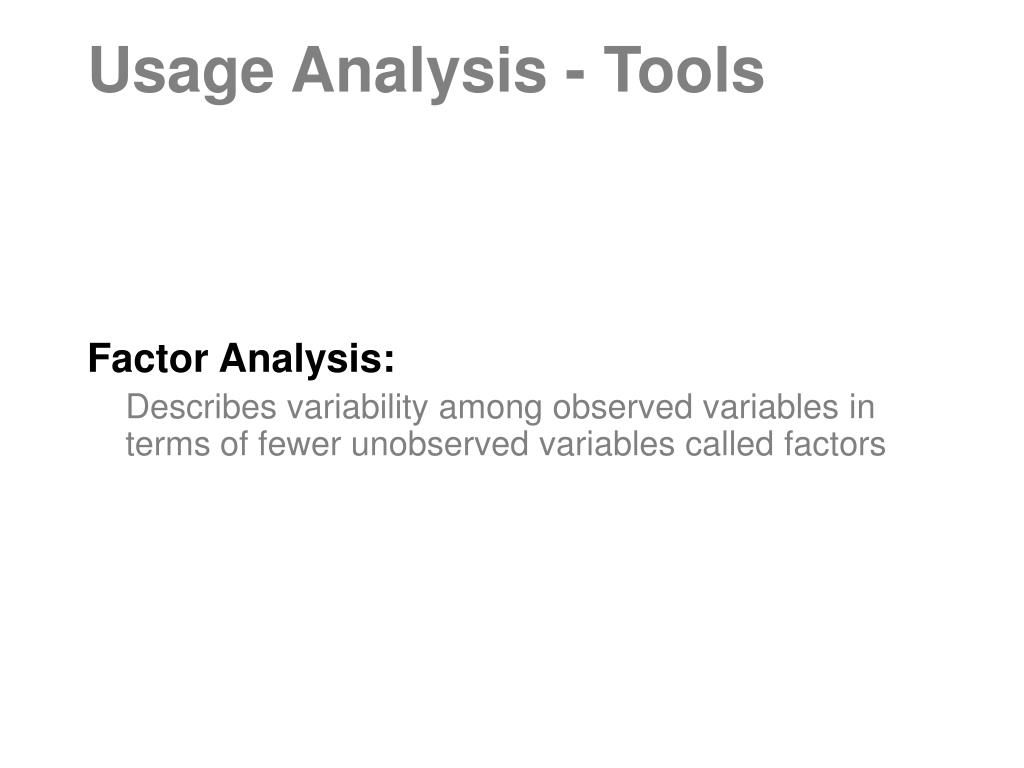Select the word 'Factor' in the bold heading

tap(148, 358)
